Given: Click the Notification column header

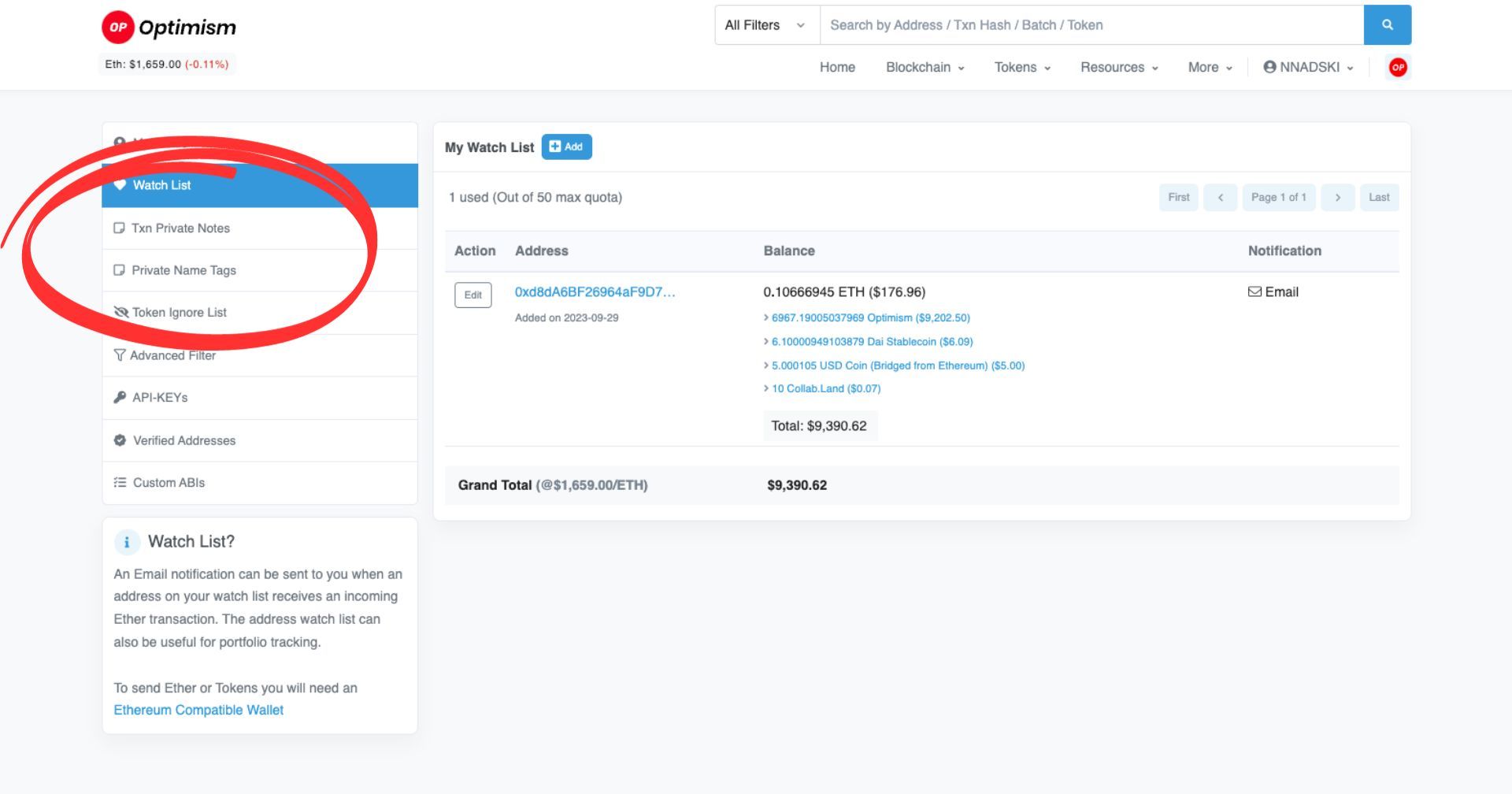Looking at the screenshot, I should pos(1284,251).
